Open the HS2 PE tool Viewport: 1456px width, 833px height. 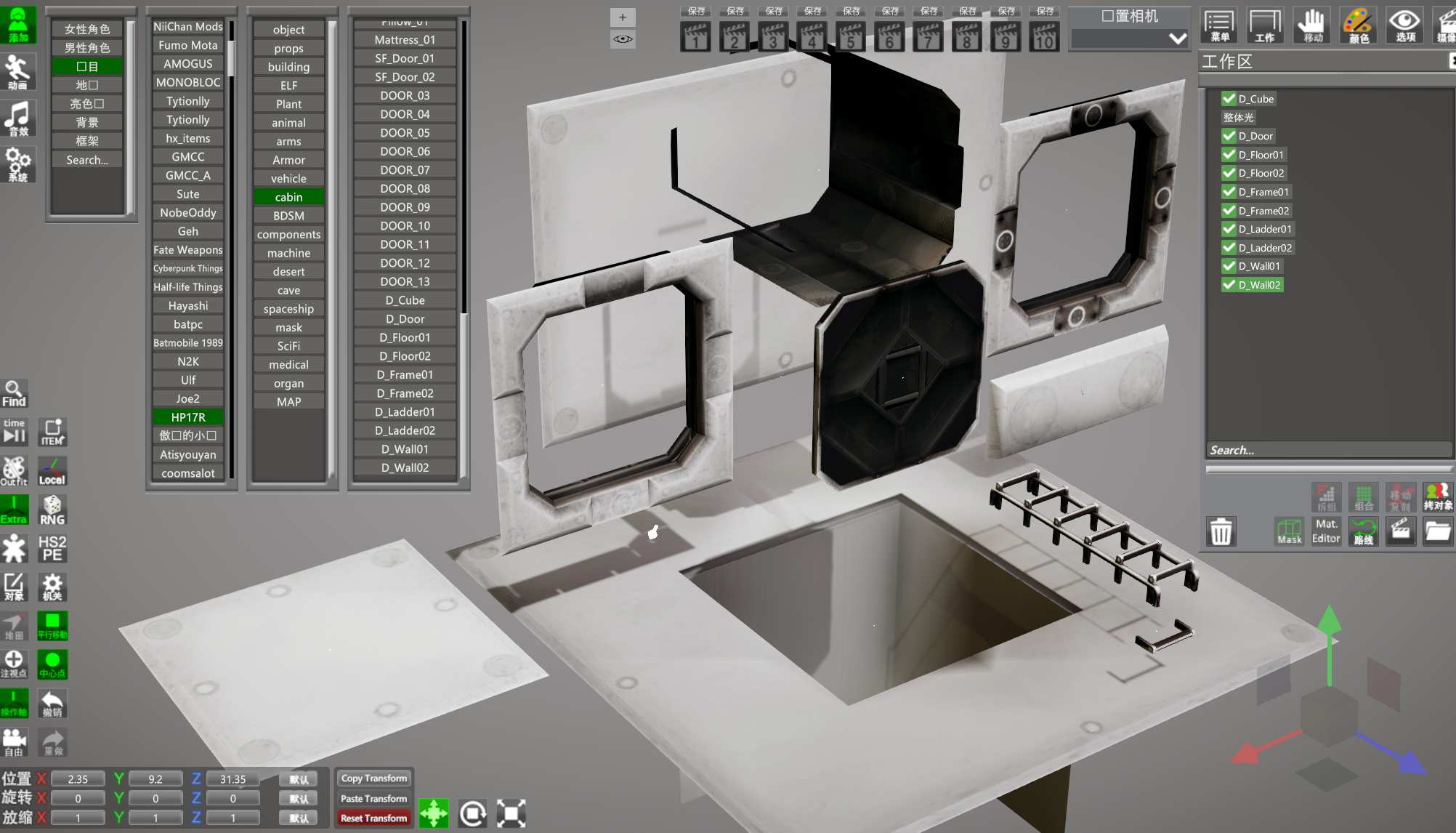click(52, 548)
